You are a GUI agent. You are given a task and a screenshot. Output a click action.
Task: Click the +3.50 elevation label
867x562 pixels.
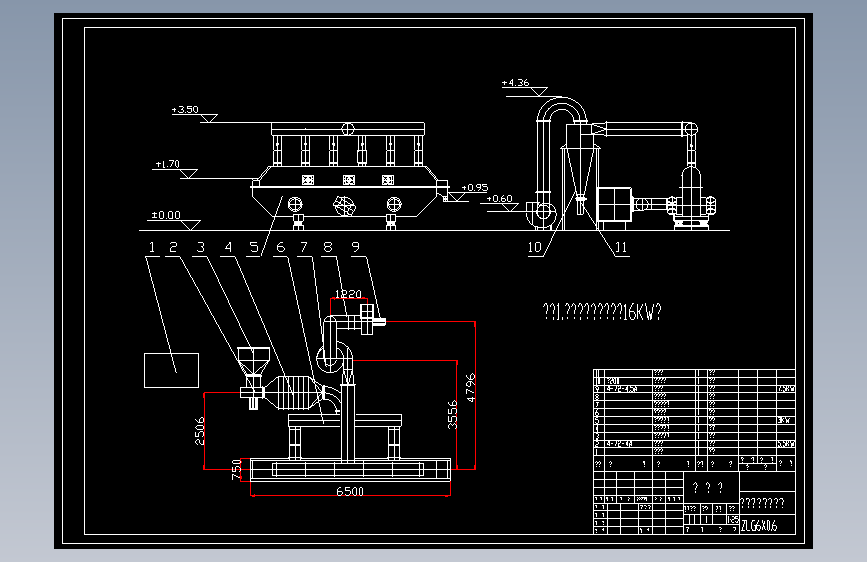coord(185,110)
